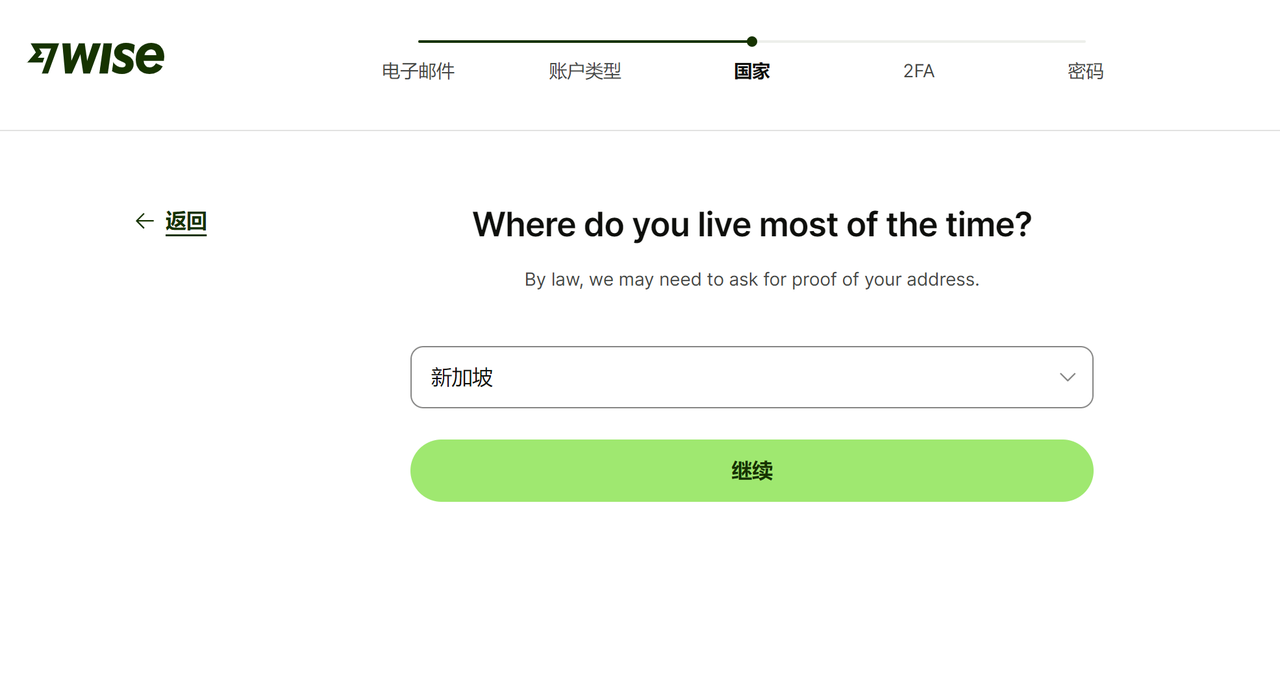This screenshot has width=1280, height=681.
Task: Click the Wise wordmark in header
Action: click(112, 58)
